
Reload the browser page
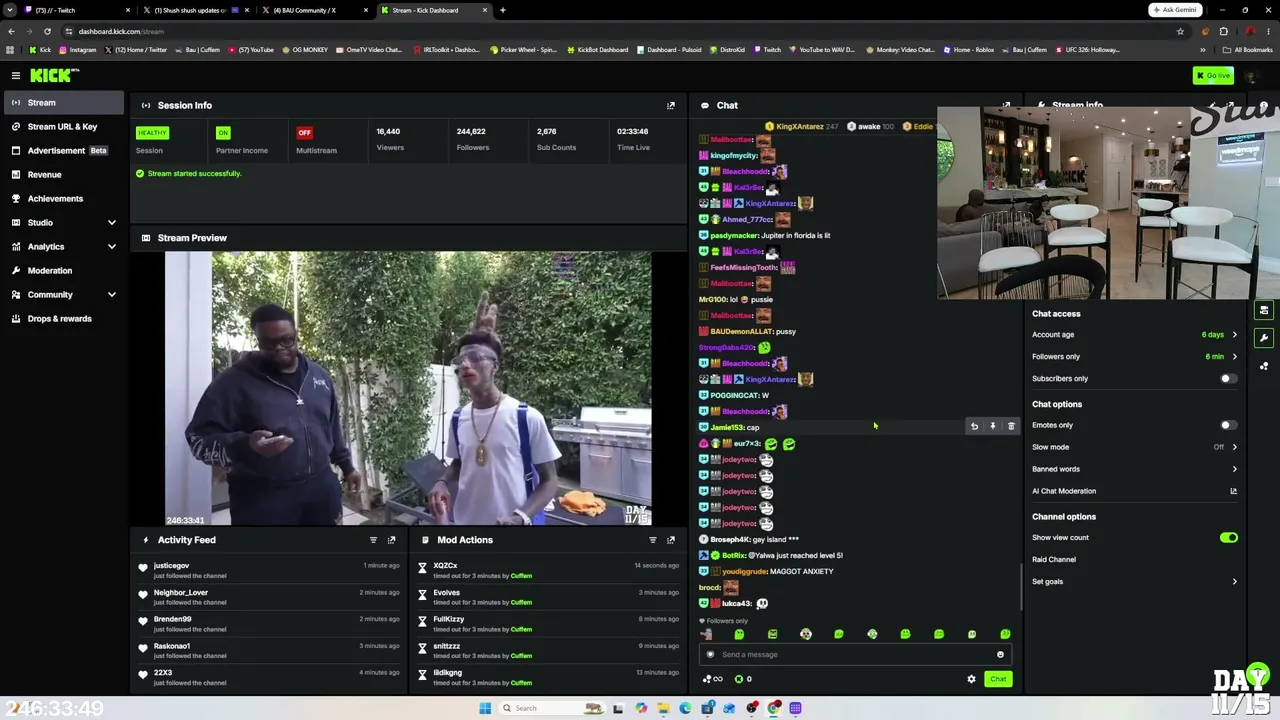47,31
